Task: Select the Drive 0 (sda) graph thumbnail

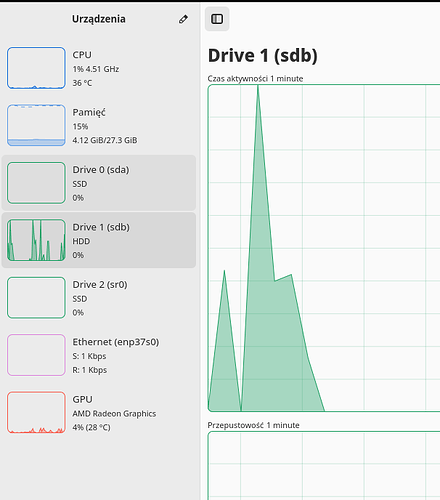Action: pyautogui.click(x=36, y=183)
